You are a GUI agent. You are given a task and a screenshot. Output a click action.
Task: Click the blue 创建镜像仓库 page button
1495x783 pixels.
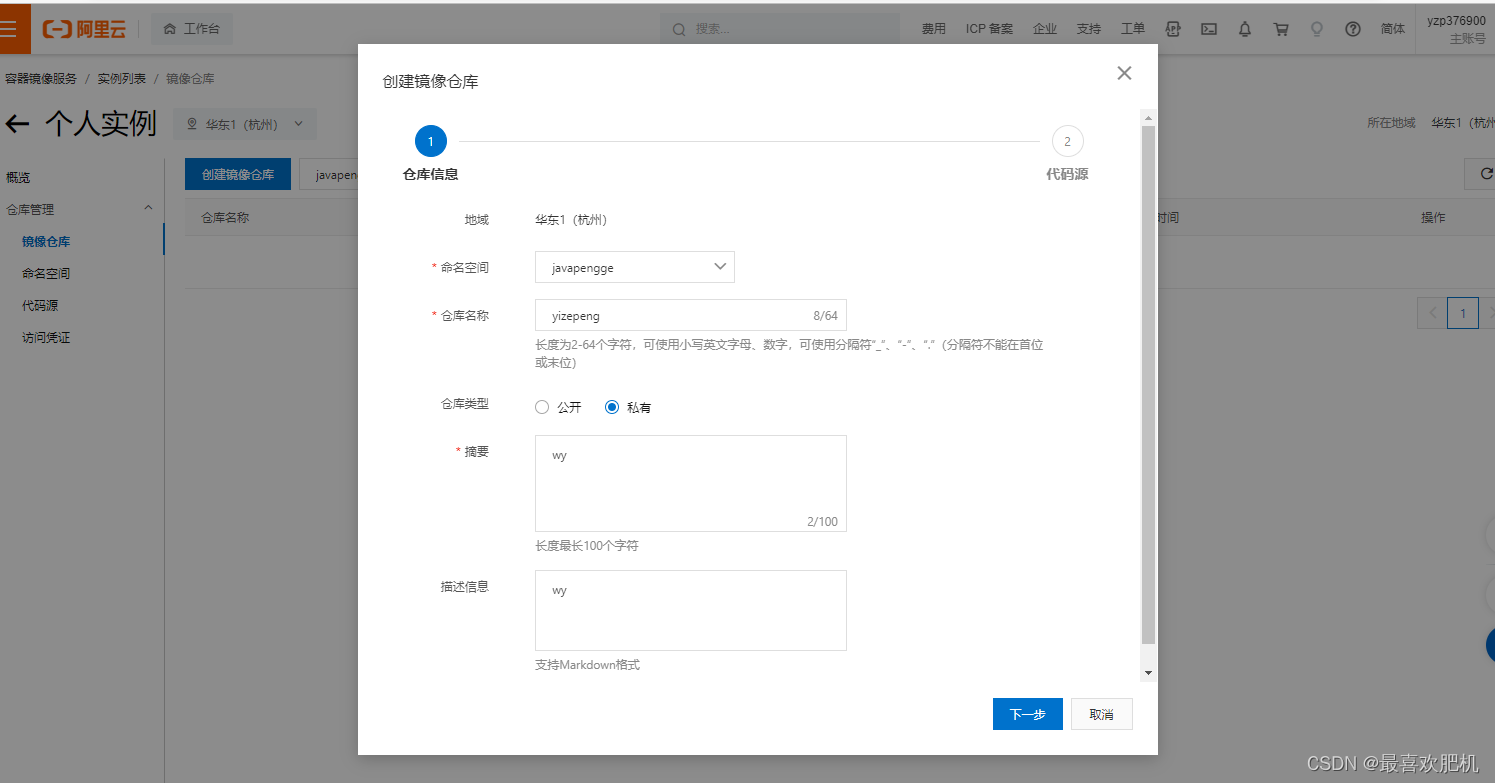tap(238, 174)
